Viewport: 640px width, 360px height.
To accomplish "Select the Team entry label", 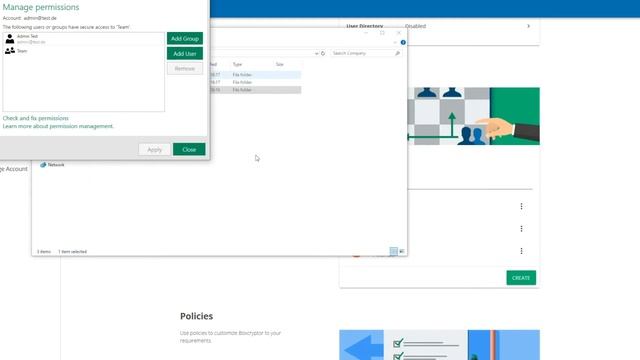I will click(22, 51).
